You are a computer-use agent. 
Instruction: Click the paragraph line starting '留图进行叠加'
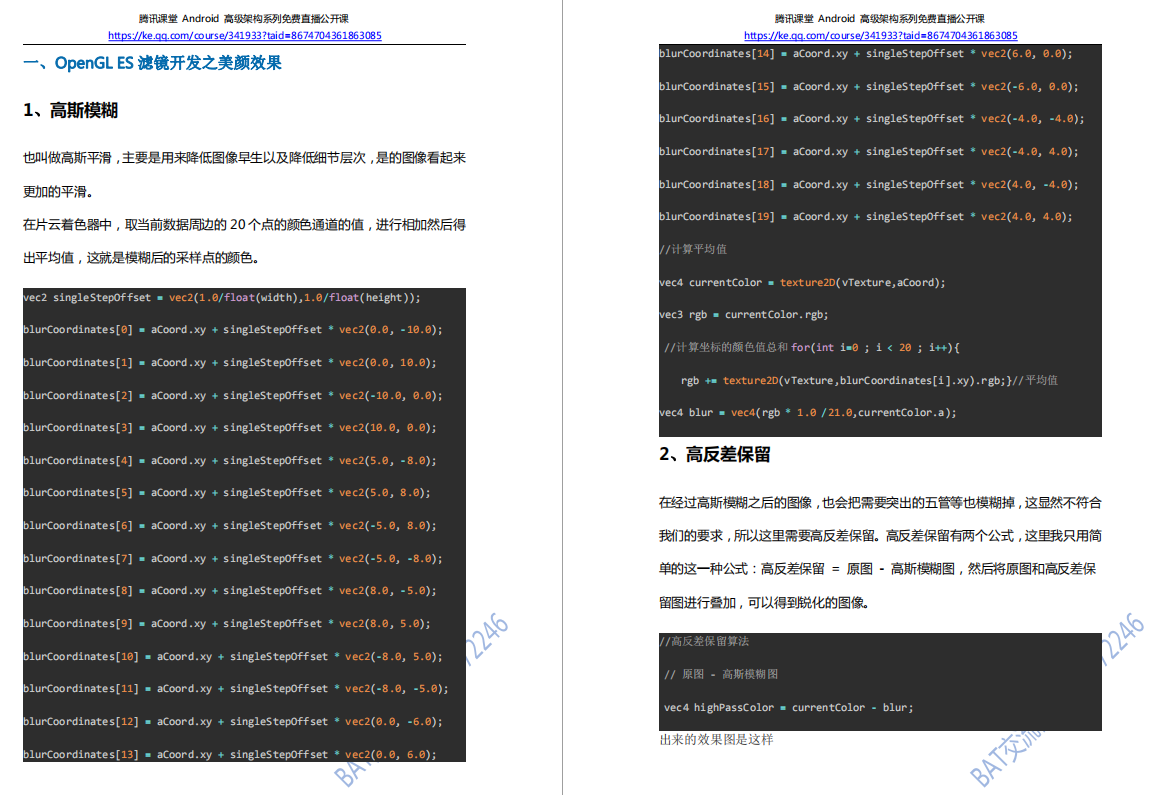pos(764,603)
